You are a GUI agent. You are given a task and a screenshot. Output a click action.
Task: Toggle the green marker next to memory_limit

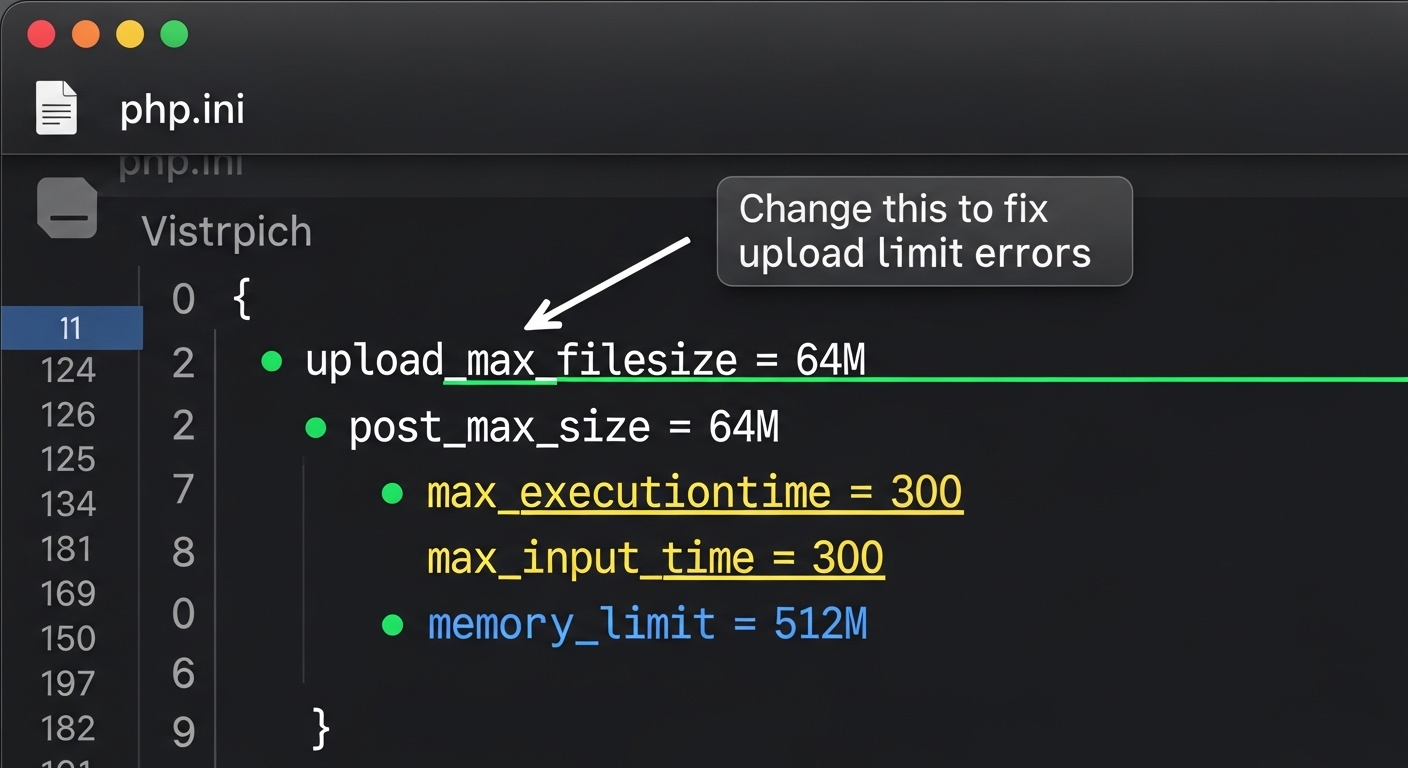[394, 623]
